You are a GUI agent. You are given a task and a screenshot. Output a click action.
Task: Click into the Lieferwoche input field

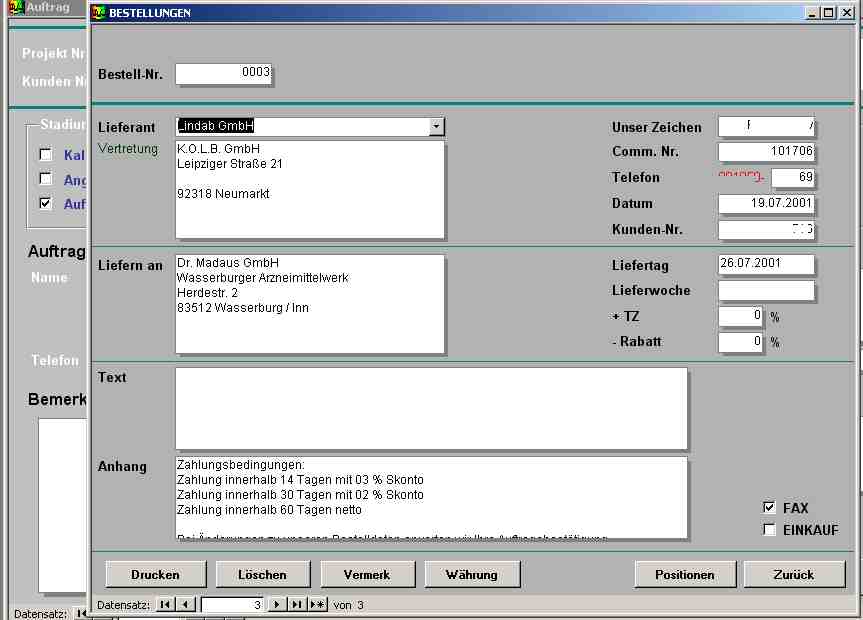tap(766, 291)
